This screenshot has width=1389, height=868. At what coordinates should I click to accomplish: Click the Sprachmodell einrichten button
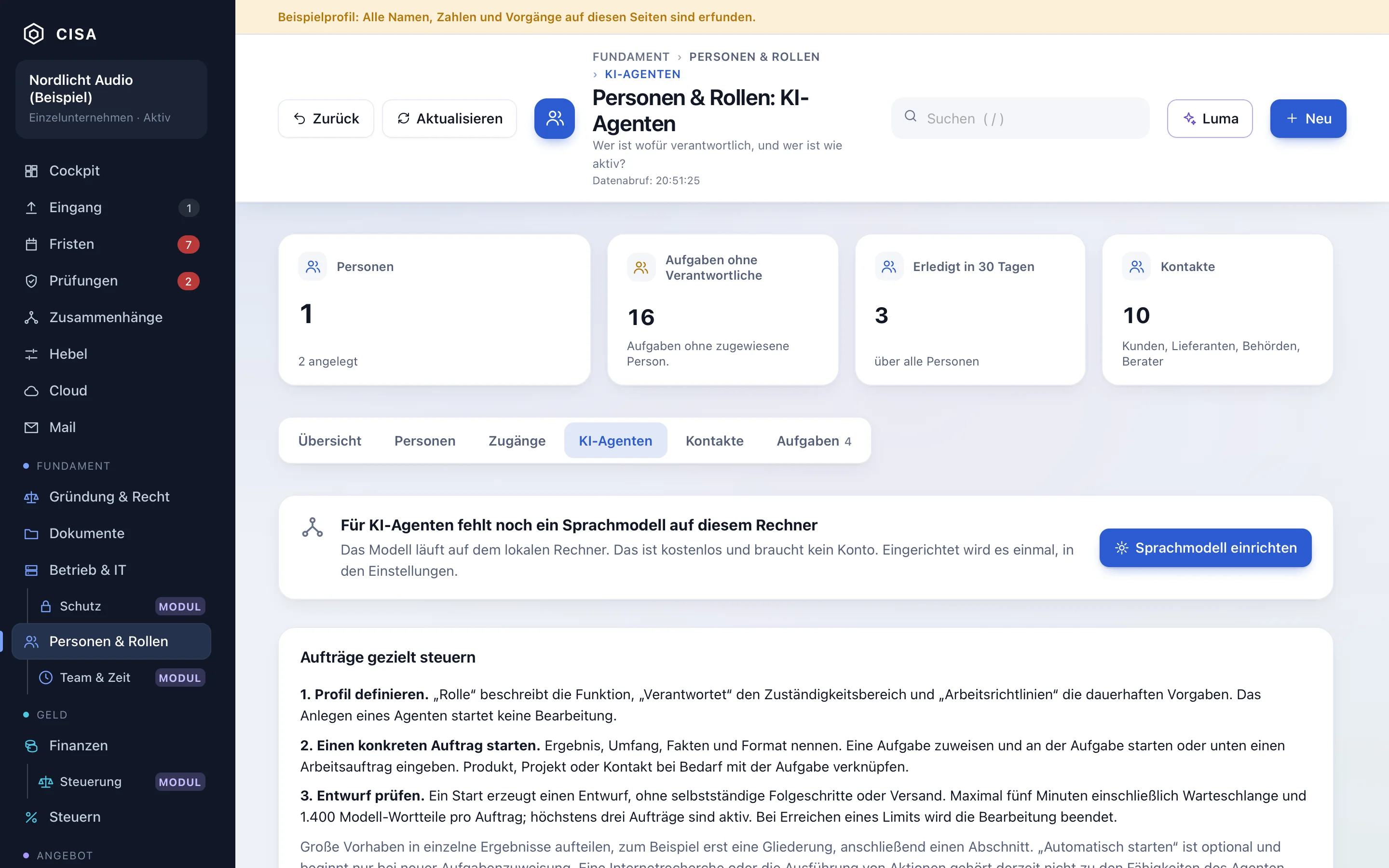(1205, 548)
